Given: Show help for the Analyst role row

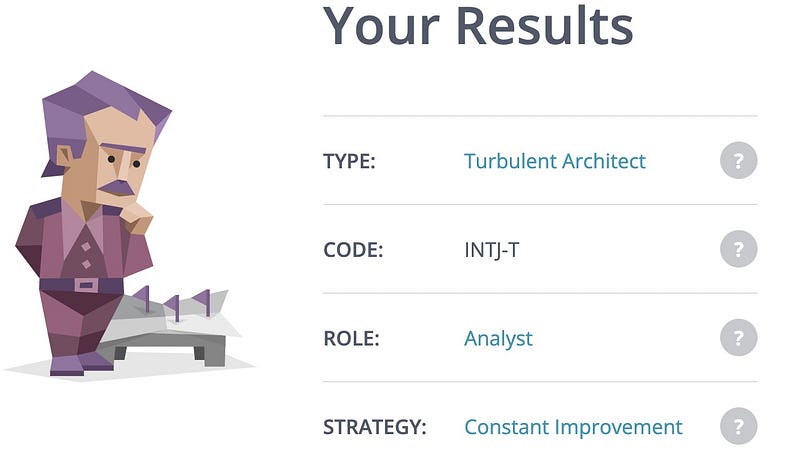Looking at the screenshot, I should point(738,338).
